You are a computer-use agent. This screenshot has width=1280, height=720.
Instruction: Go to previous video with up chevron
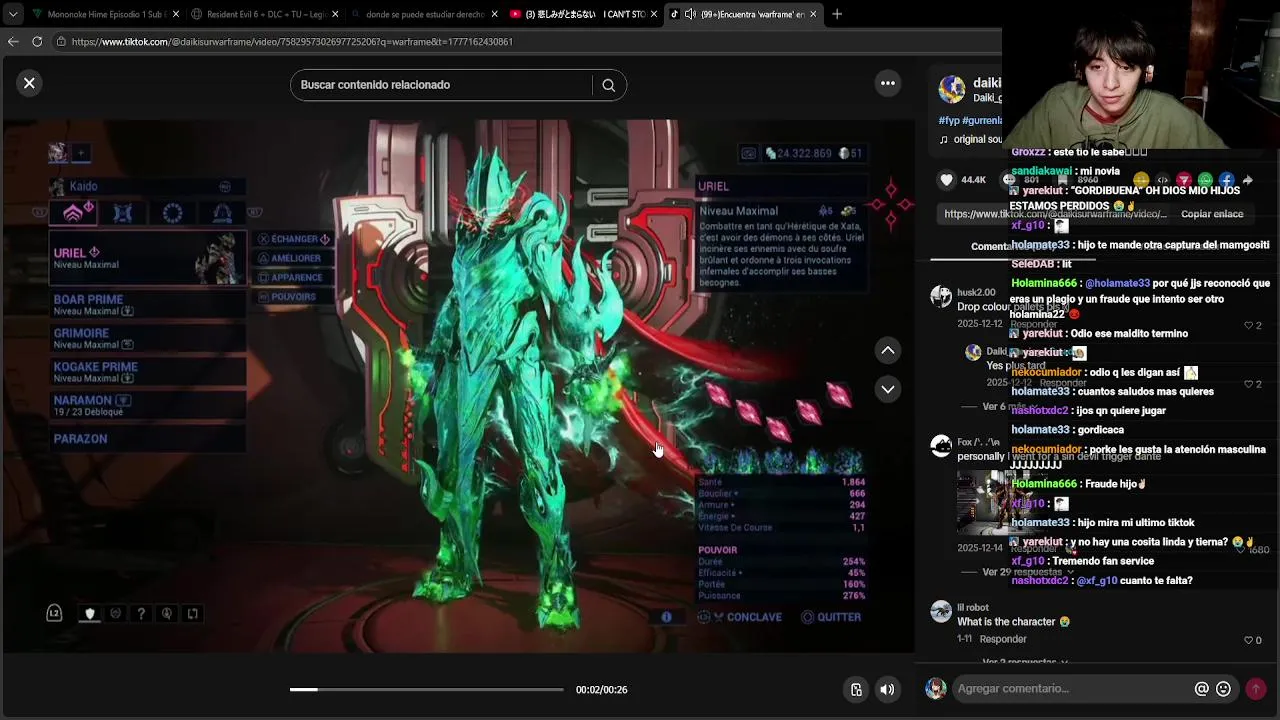[887, 350]
